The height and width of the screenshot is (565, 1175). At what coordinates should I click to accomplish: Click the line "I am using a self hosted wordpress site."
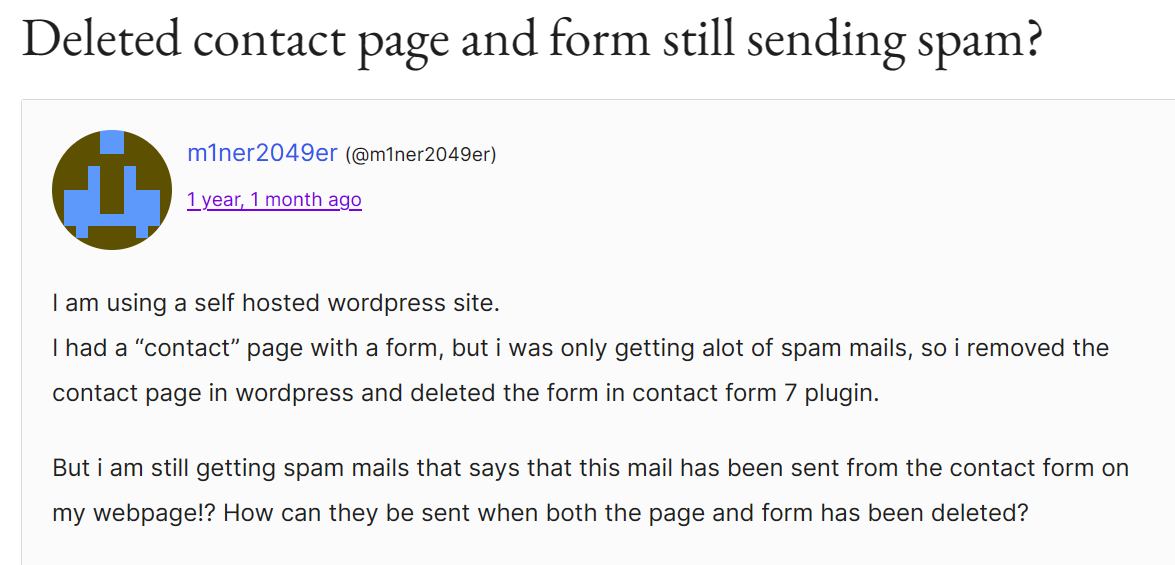click(276, 304)
